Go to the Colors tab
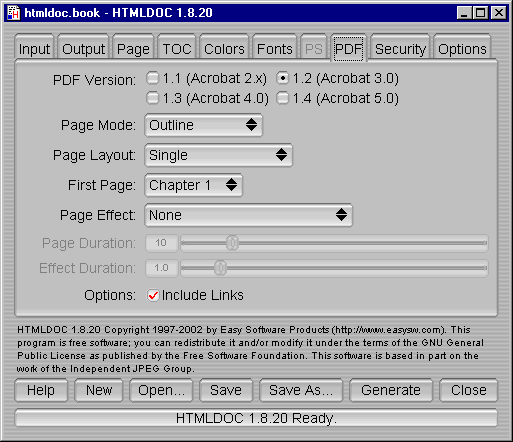Screen dimensions: 513x442 pyautogui.click(x=224, y=49)
